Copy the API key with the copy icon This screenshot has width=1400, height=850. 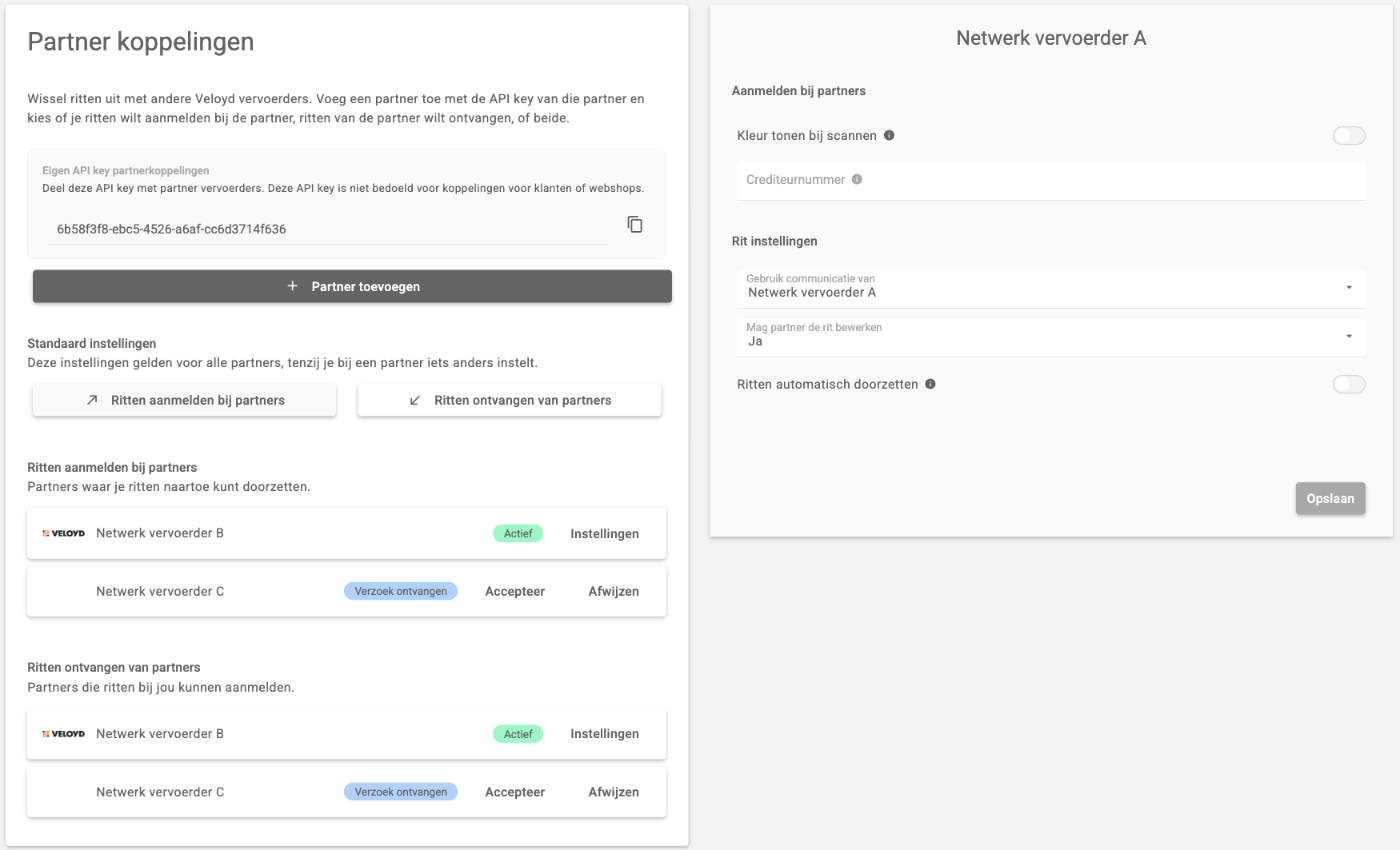pyautogui.click(x=635, y=224)
